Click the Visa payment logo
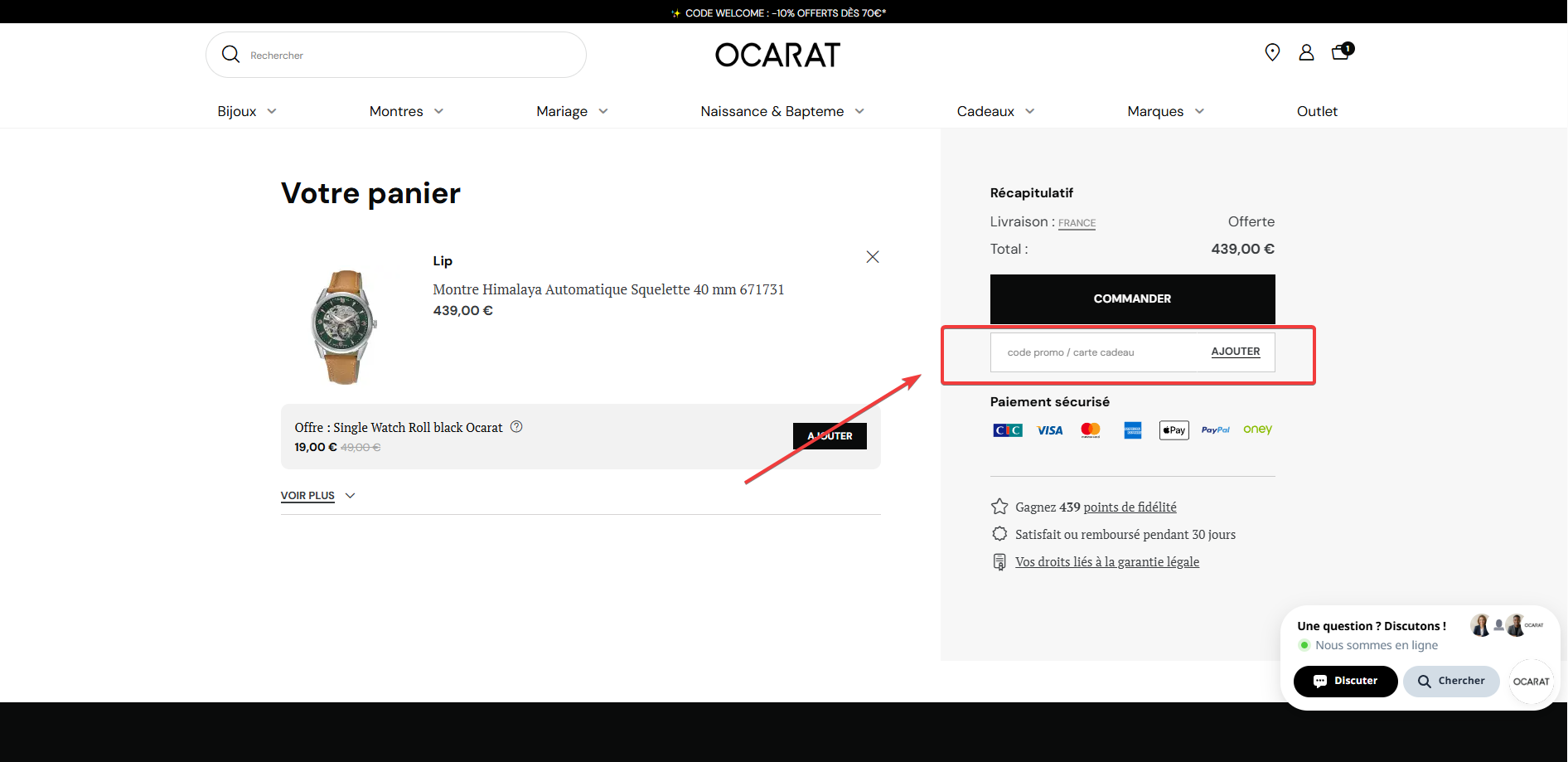This screenshot has height=762, width=1568. [x=1049, y=430]
